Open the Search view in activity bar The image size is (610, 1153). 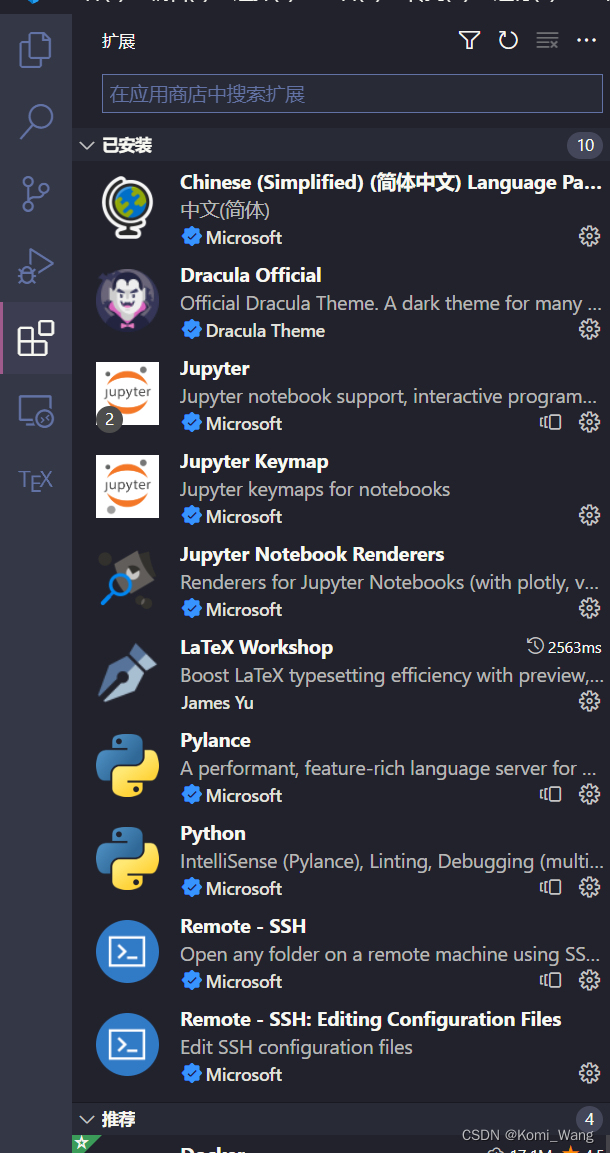pyautogui.click(x=35, y=121)
